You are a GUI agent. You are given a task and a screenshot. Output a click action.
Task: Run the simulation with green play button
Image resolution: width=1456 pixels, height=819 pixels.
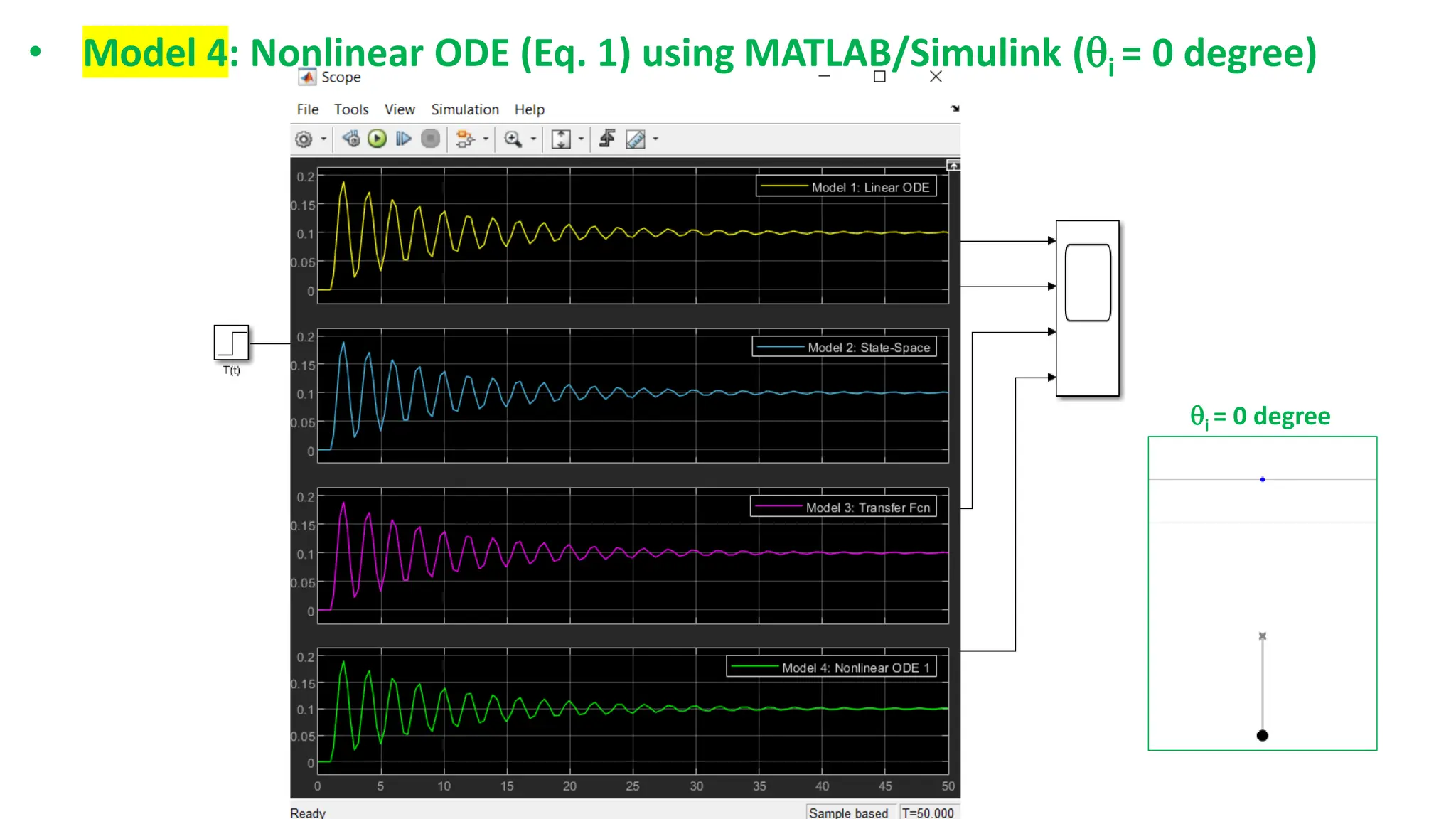[x=378, y=139]
